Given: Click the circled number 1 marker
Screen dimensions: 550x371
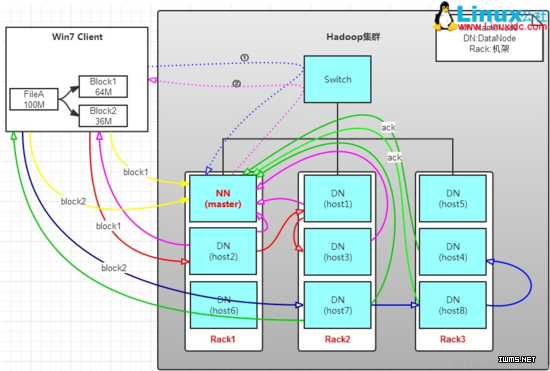Looking at the screenshot, I should pyautogui.click(x=245, y=57).
